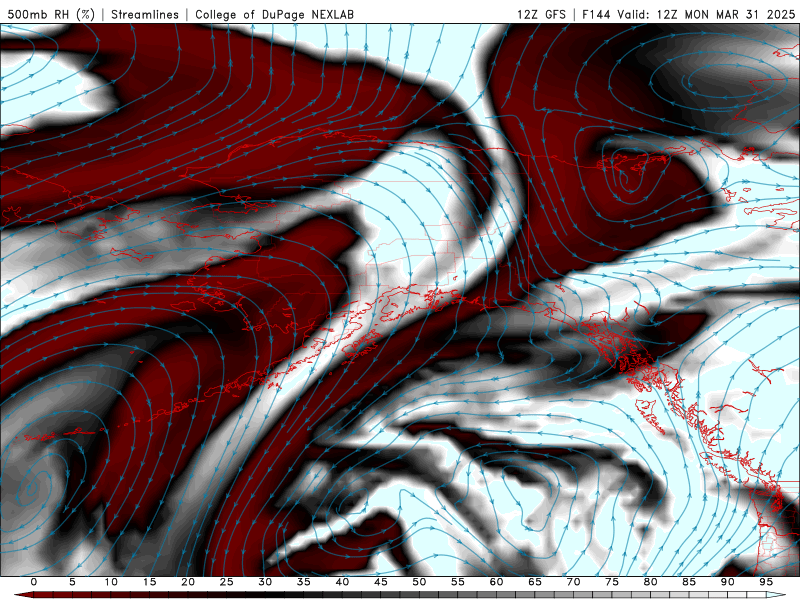The height and width of the screenshot is (600, 800).
Task: Click the '10' tick label on the scale
Action: click(x=111, y=582)
